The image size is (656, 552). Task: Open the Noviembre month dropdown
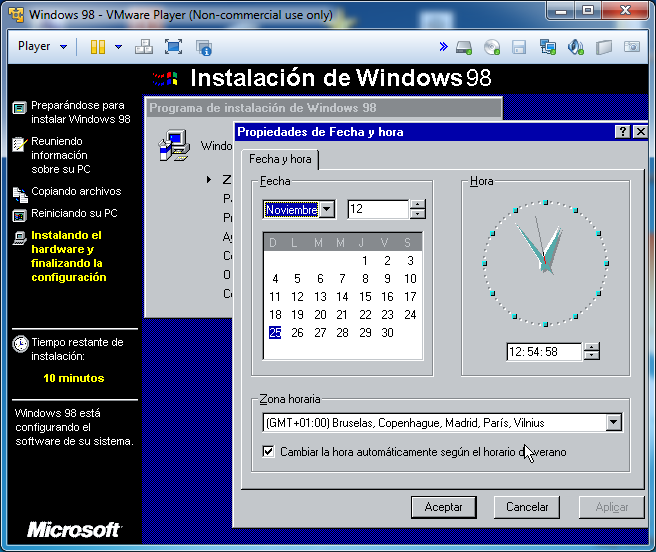pyautogui.click(x=326, y=209)
